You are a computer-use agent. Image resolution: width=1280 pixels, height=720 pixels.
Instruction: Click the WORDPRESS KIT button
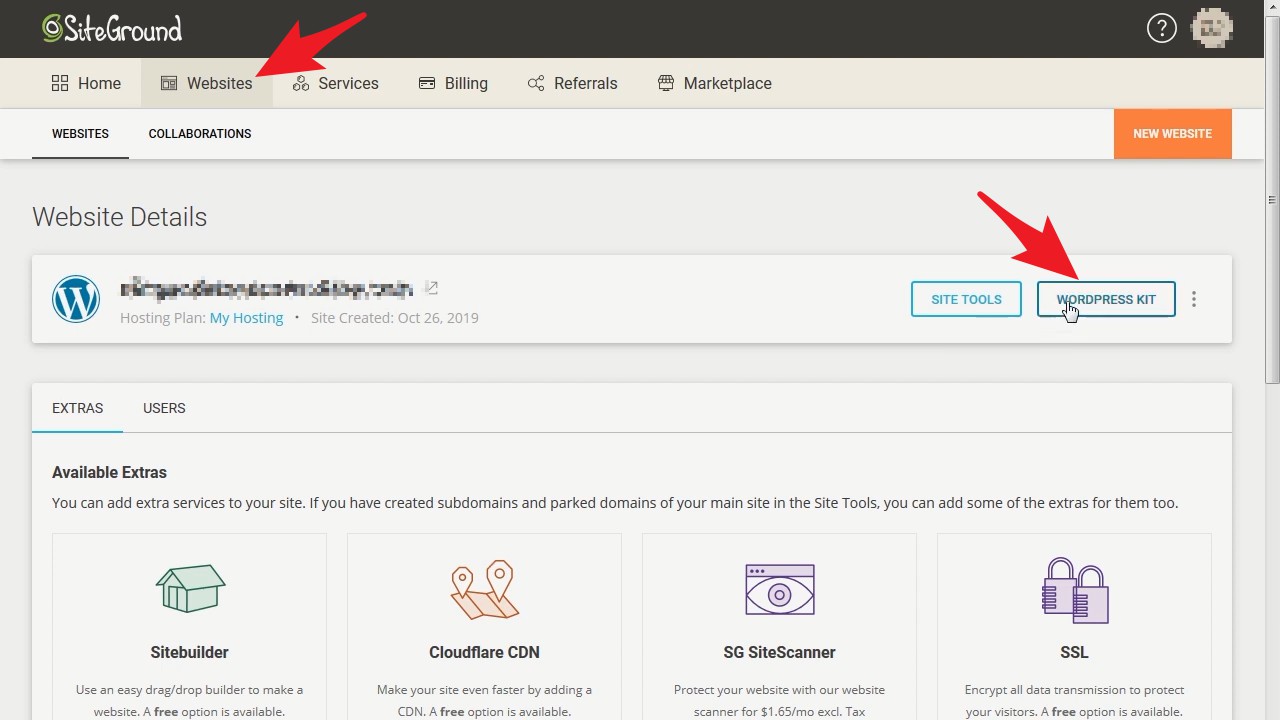(1106, 299)
